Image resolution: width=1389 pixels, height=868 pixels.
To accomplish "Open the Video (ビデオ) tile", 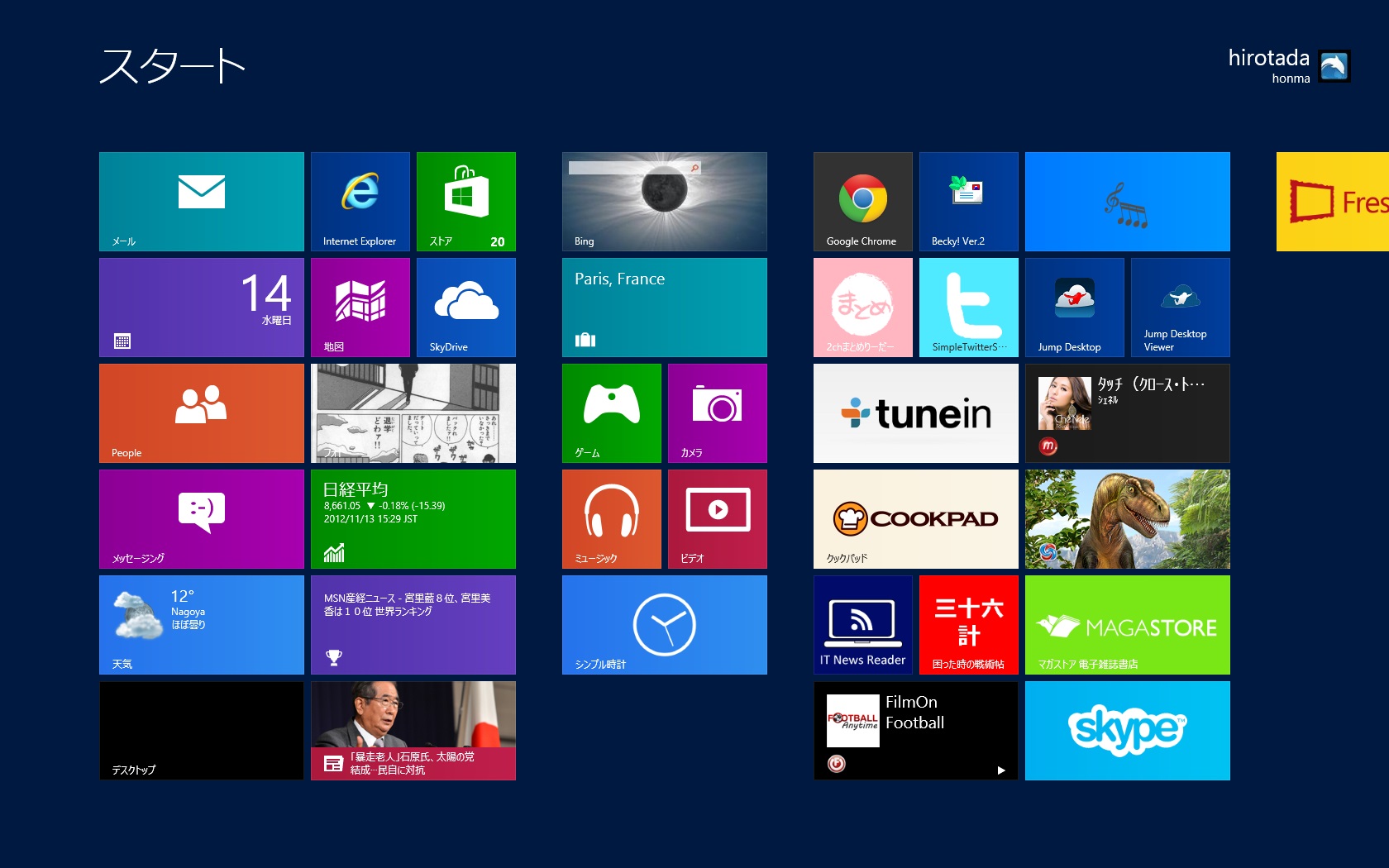I will [718, 519].
